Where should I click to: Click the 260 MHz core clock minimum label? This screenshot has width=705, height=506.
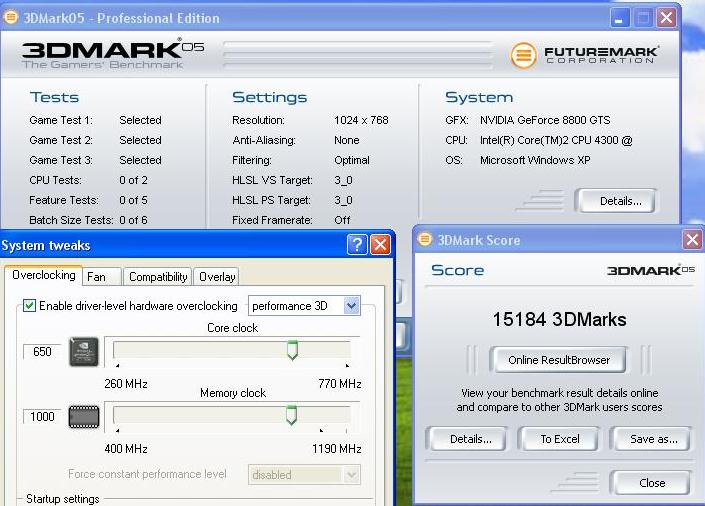[126, 384]
